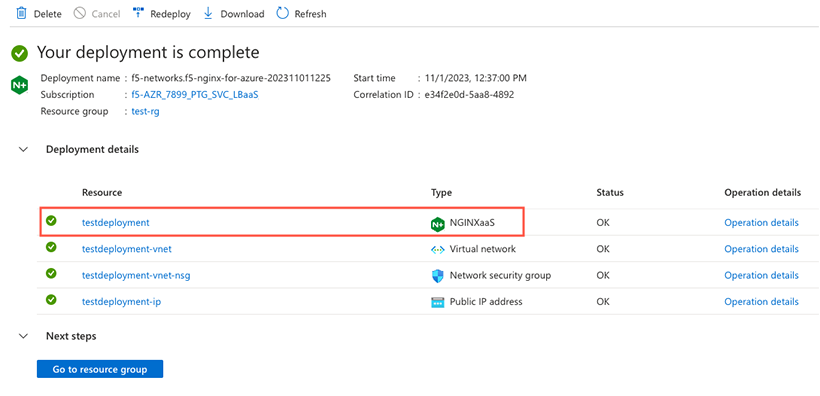Open the test-rg resource group link
820x396 pixels.
pyautogui.click(x=145, y=111)
